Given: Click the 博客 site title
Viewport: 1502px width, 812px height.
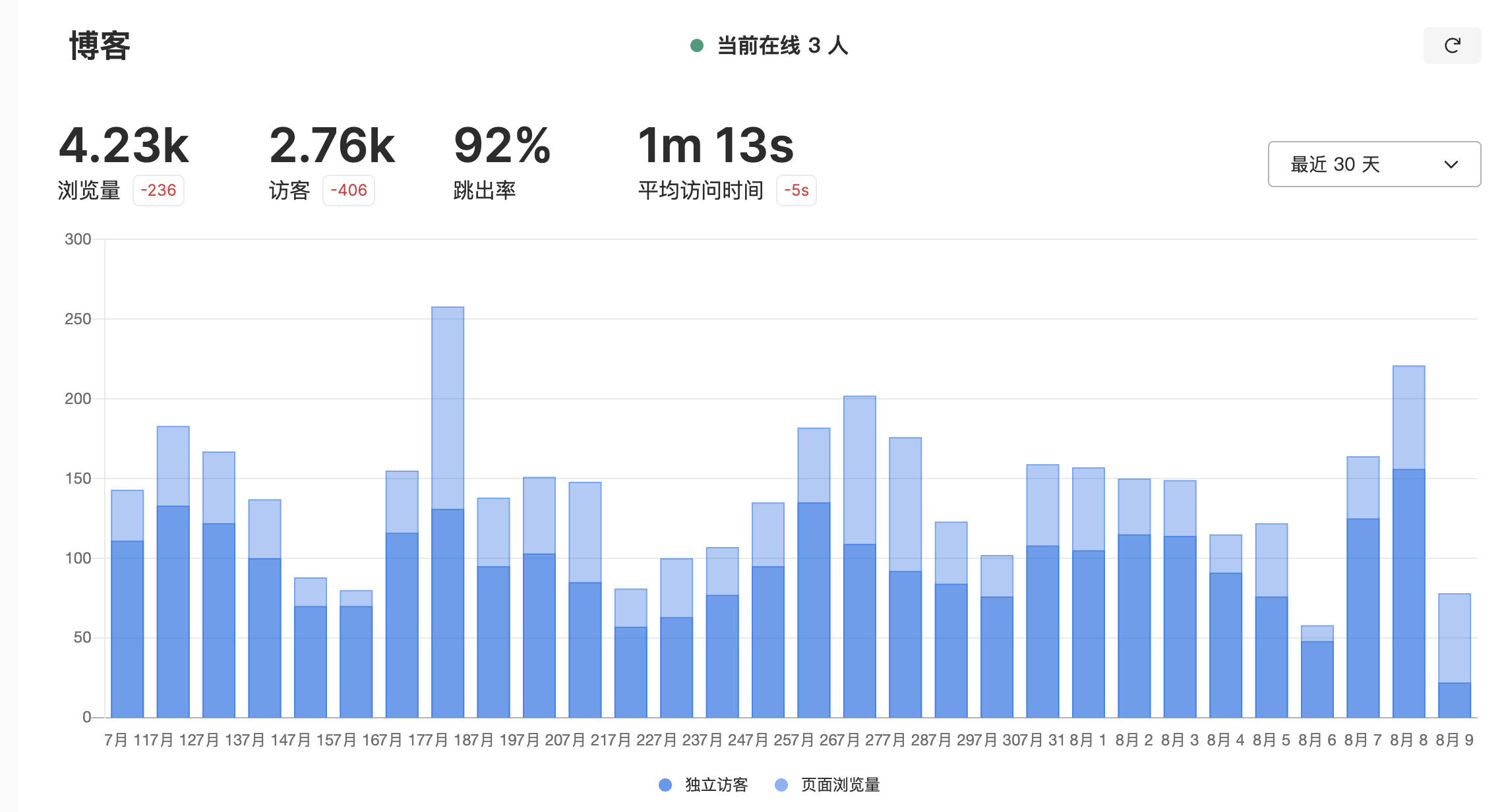Looking at the screenshot, I should [100, 45].
